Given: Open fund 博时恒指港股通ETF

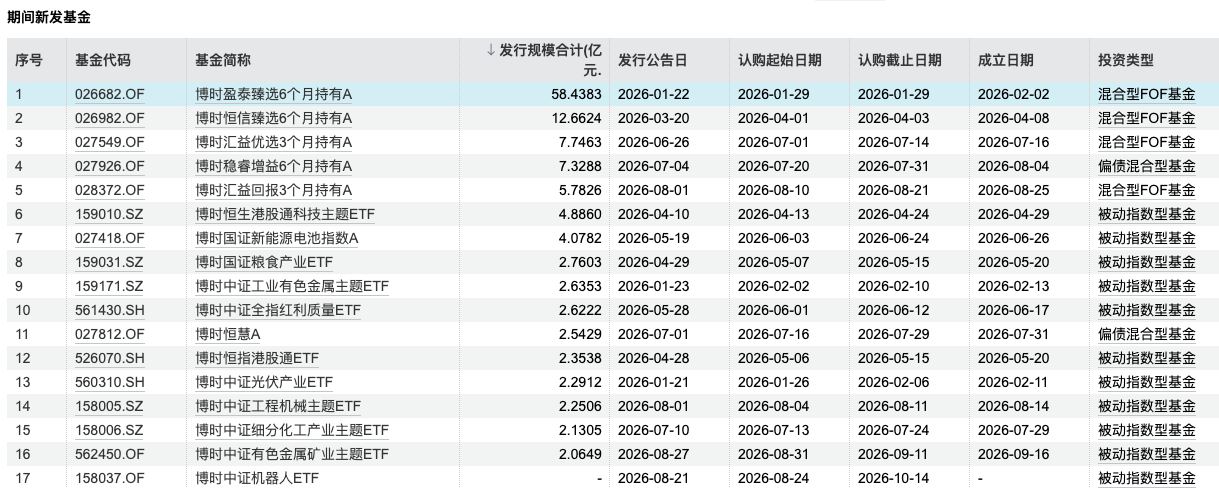Looking at the screenshot, I should (x=257, y=359).
